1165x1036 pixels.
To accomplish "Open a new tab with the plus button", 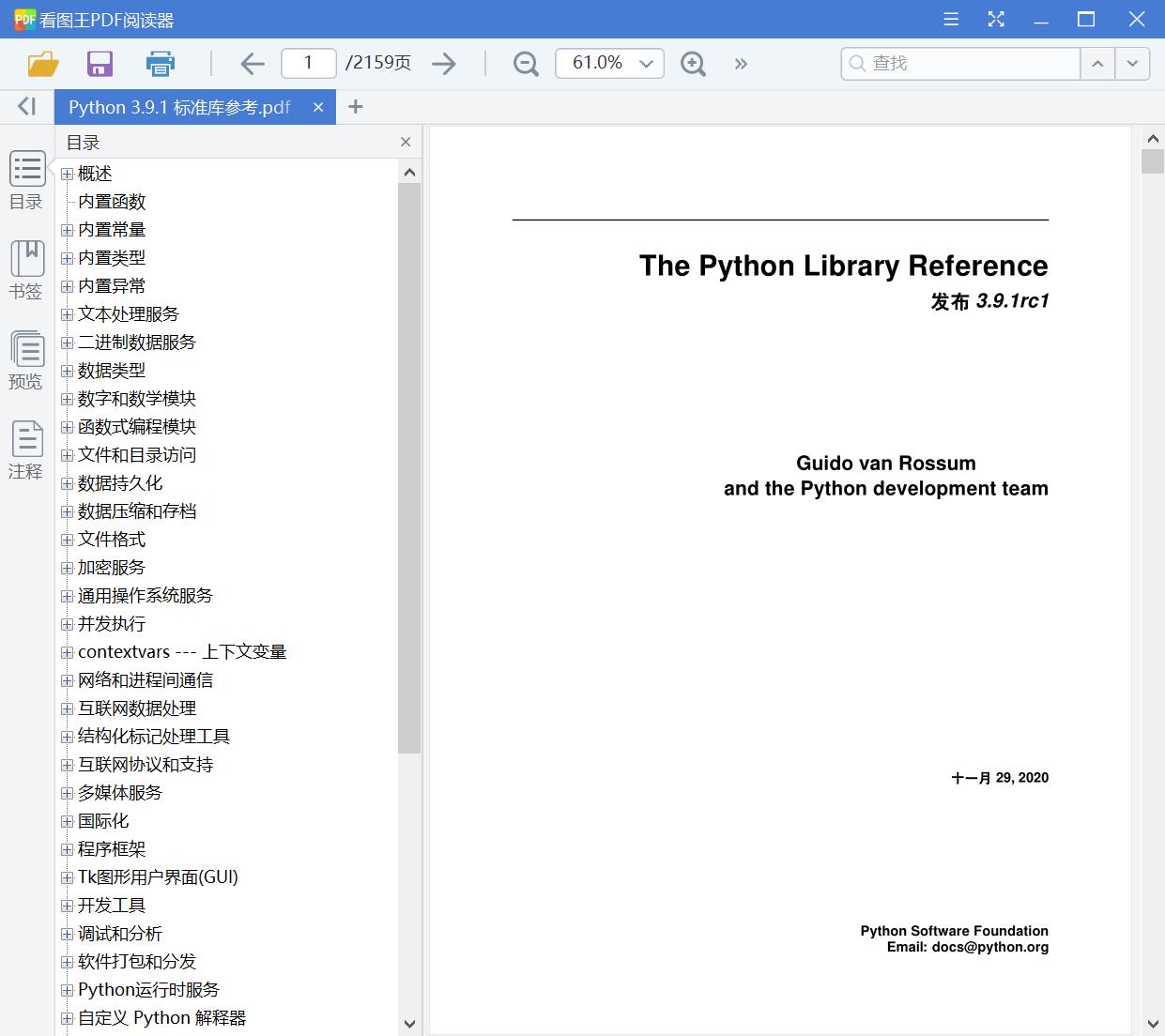I will tap(355, 106).
